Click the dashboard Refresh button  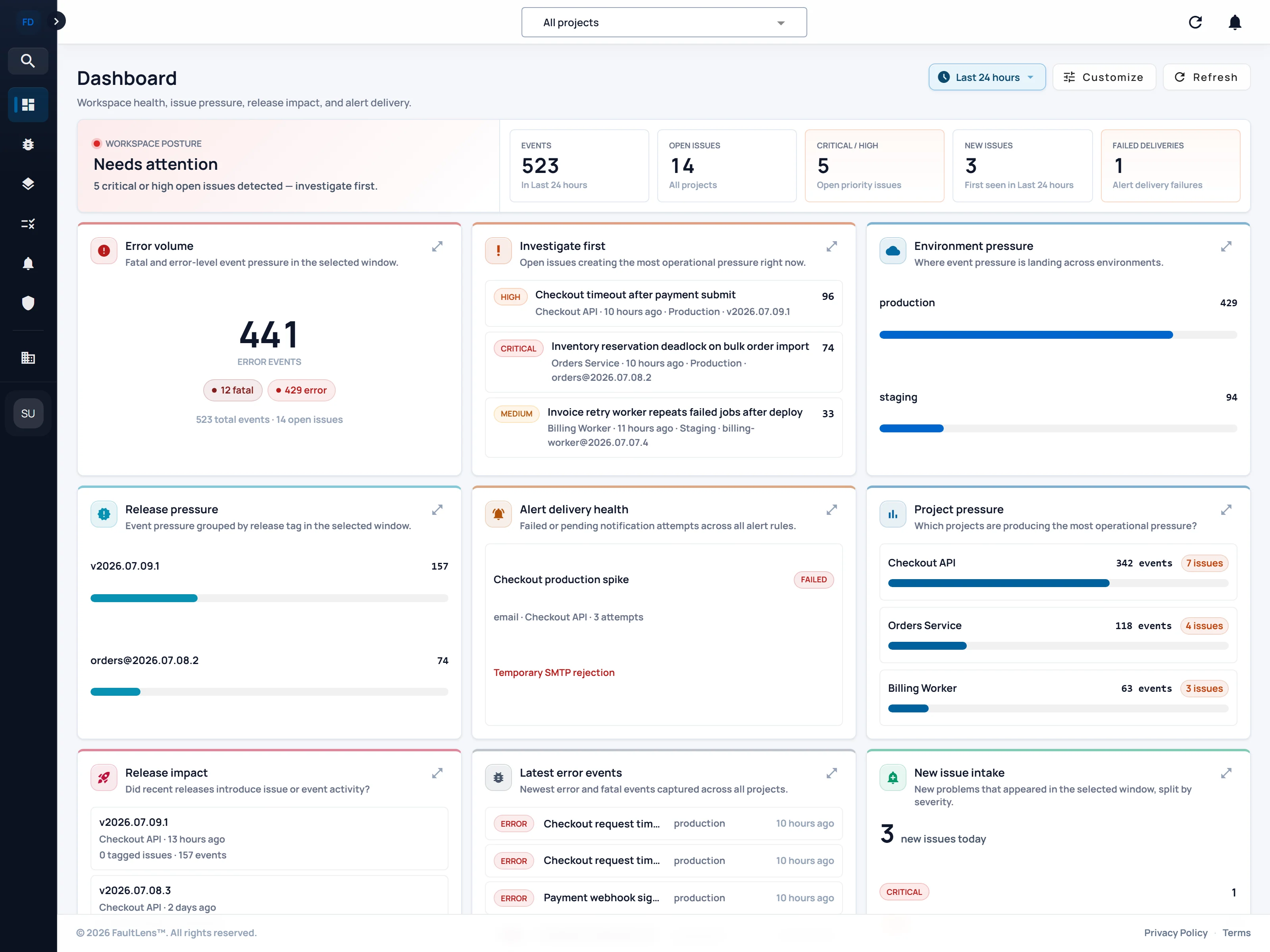pos(1206,77)
